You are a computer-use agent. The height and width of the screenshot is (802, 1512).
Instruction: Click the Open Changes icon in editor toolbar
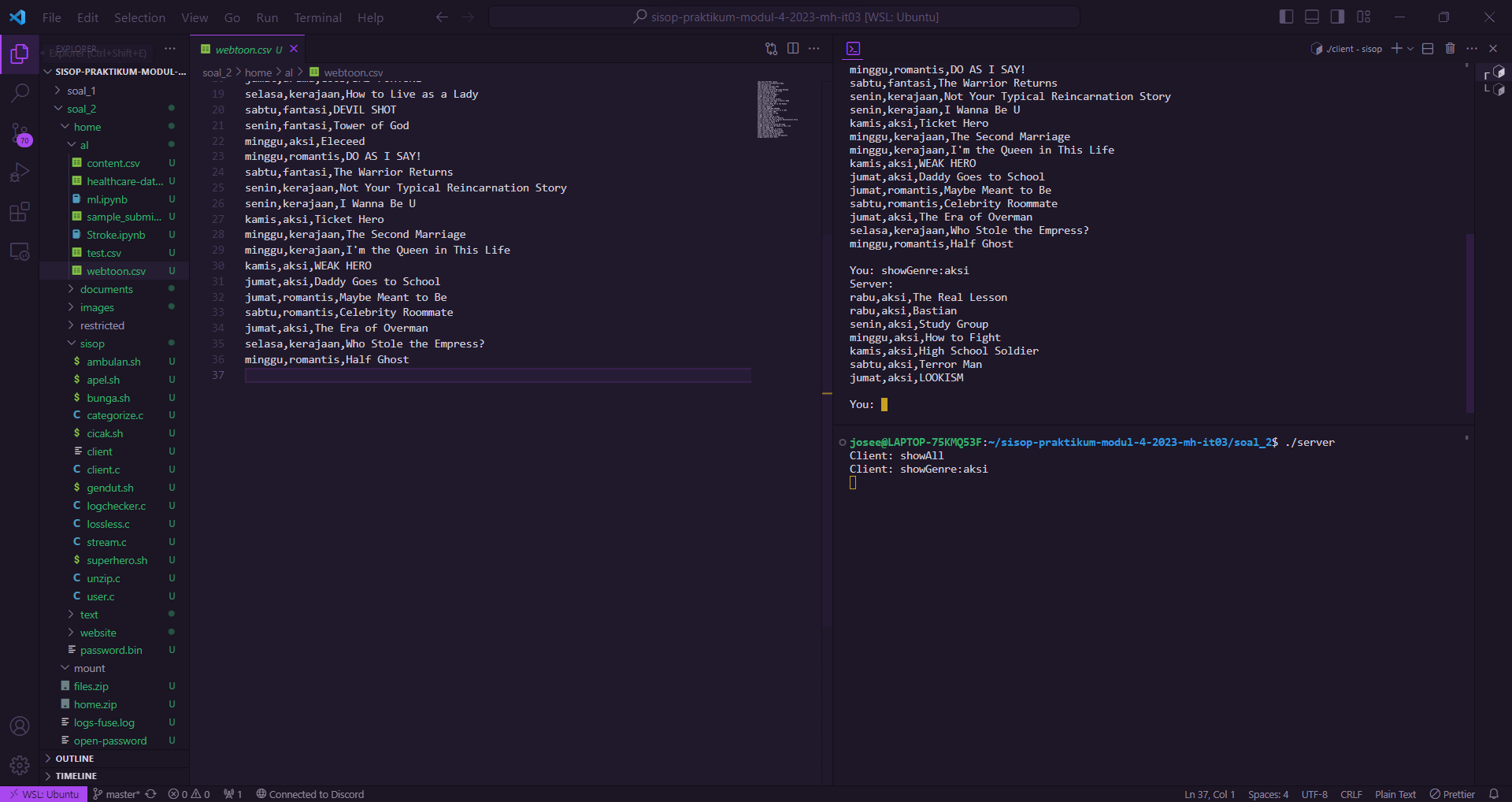point(771,49)
